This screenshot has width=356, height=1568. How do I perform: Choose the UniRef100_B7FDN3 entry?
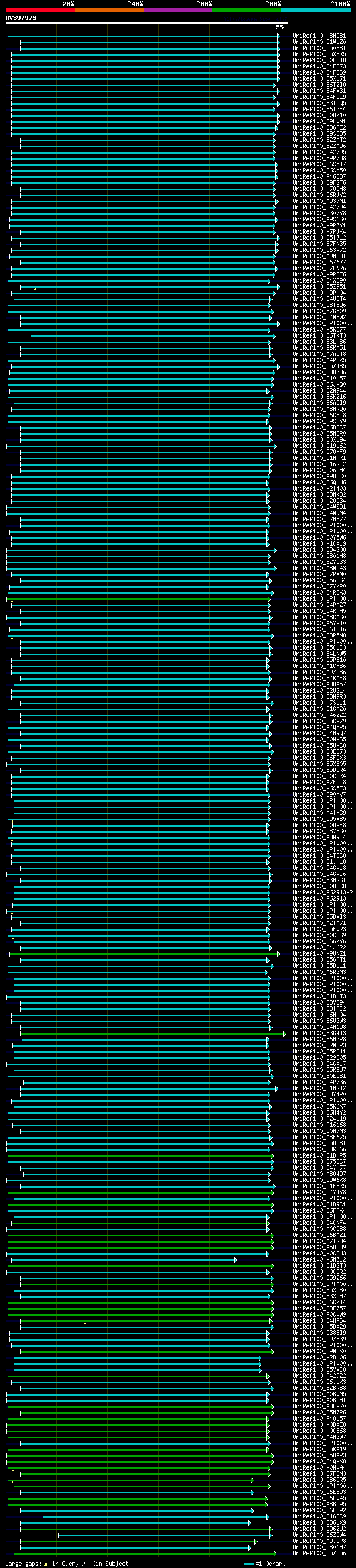(x=319, y=1473)
